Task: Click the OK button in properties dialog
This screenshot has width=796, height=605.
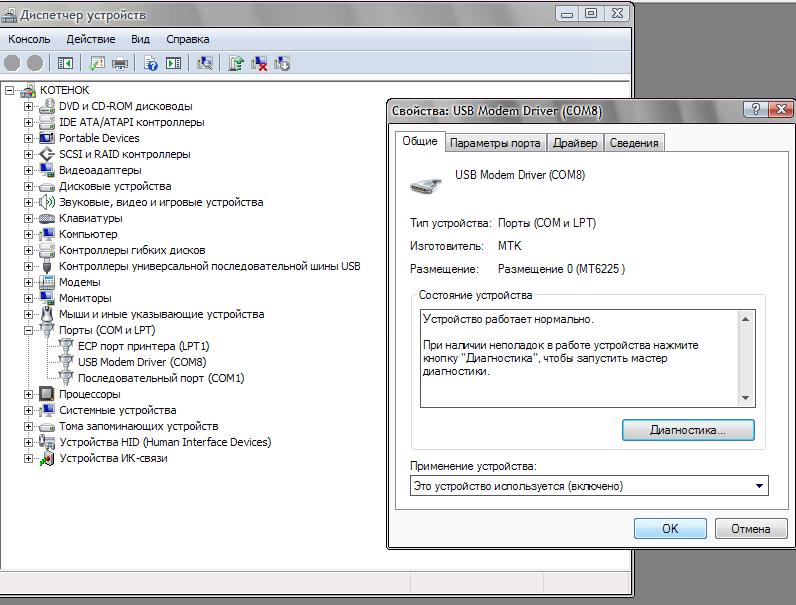Action: click(x=670, y=528)
